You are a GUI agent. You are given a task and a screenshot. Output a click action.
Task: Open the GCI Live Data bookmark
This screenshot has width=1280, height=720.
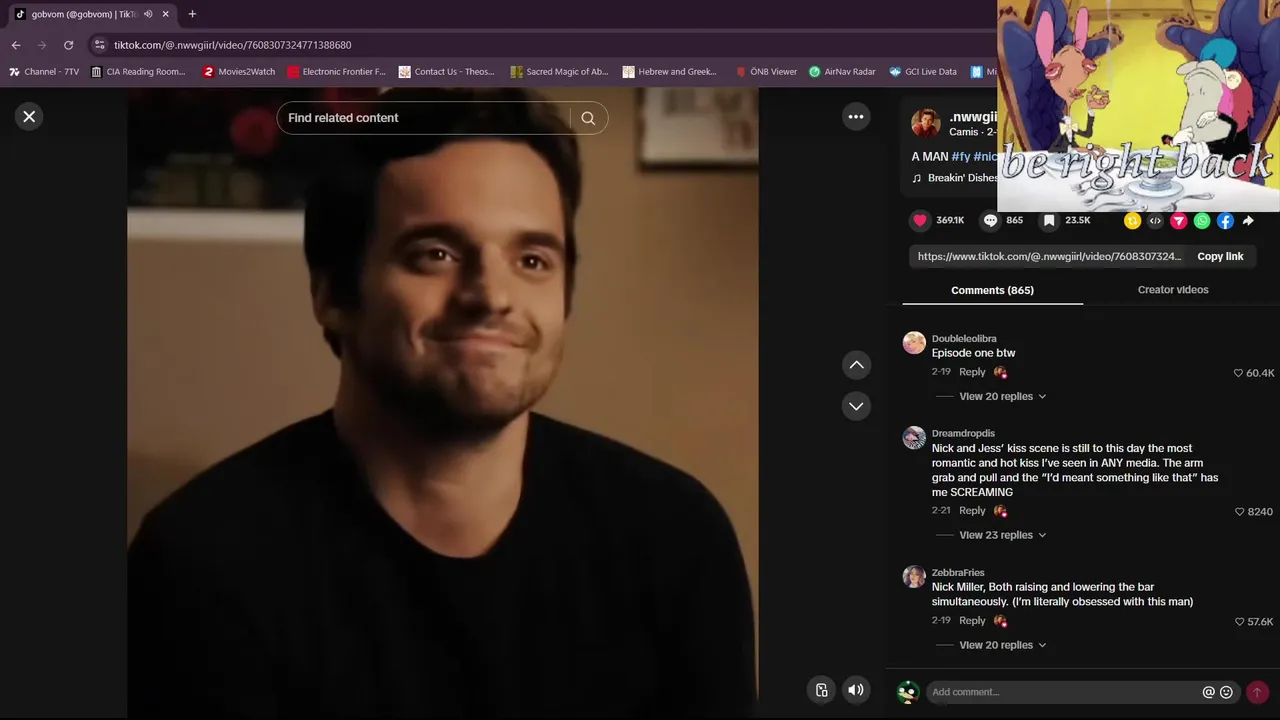[x=923, y=72]
